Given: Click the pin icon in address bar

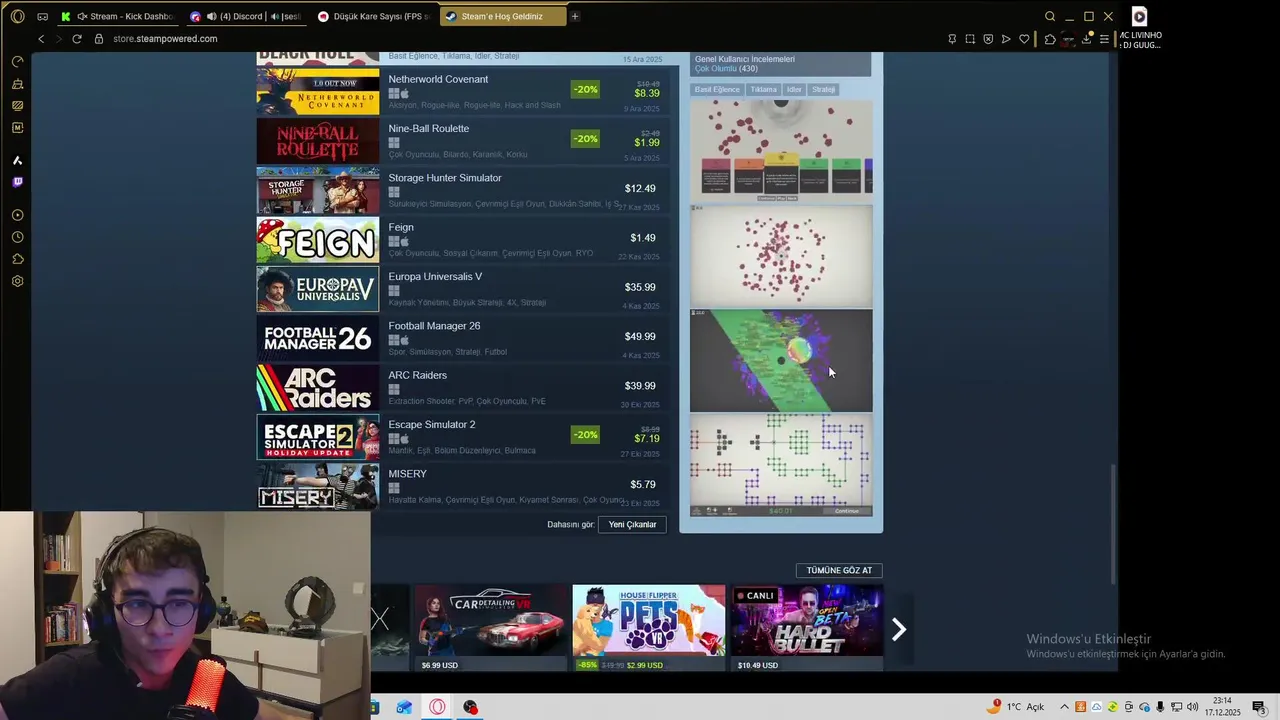Looking at the screenshot, I should click(952, 39).
